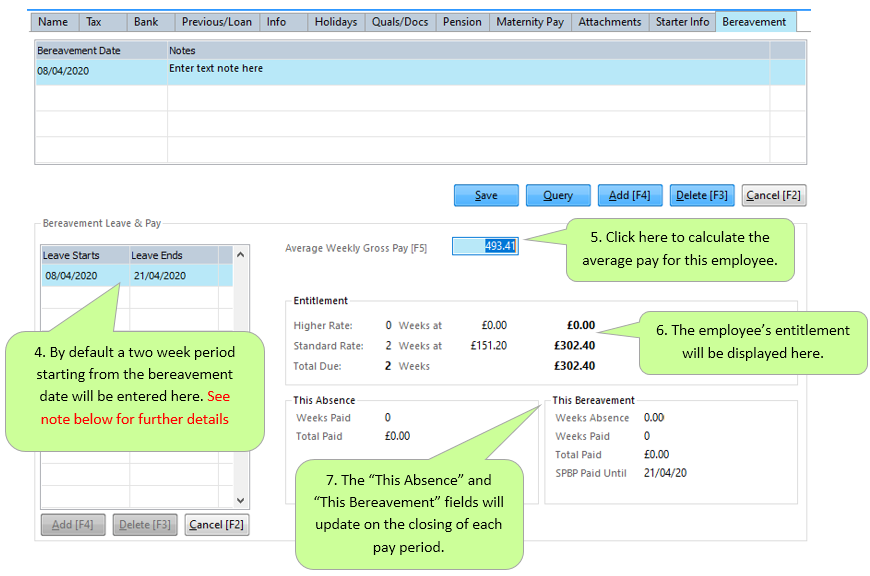Viewport: 870px width, 576px height.
Task: Open the Previous/Loan tab
Action: 216,22
